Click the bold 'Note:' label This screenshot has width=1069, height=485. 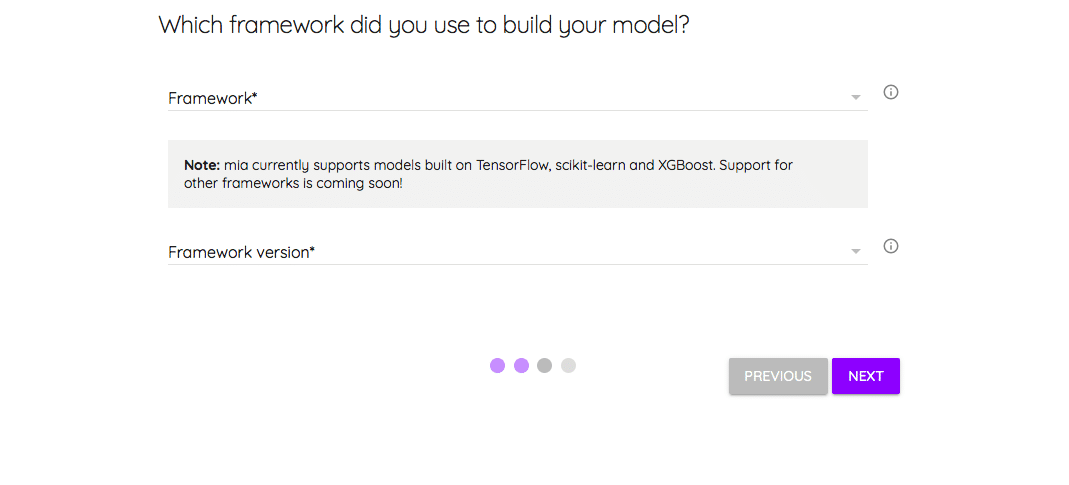[202, 165]
